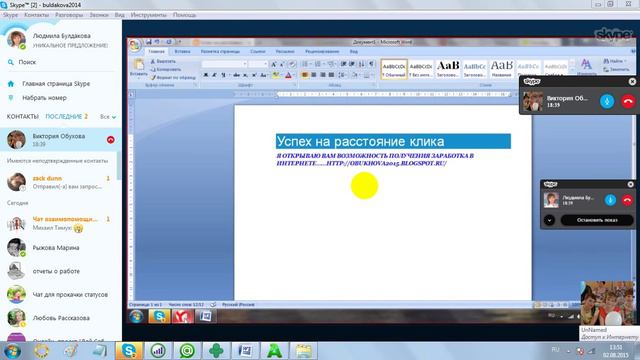This screenshot has width=640, height=360.
Task: Click Clear formatting icon in Word
Action: coord(291,64)
